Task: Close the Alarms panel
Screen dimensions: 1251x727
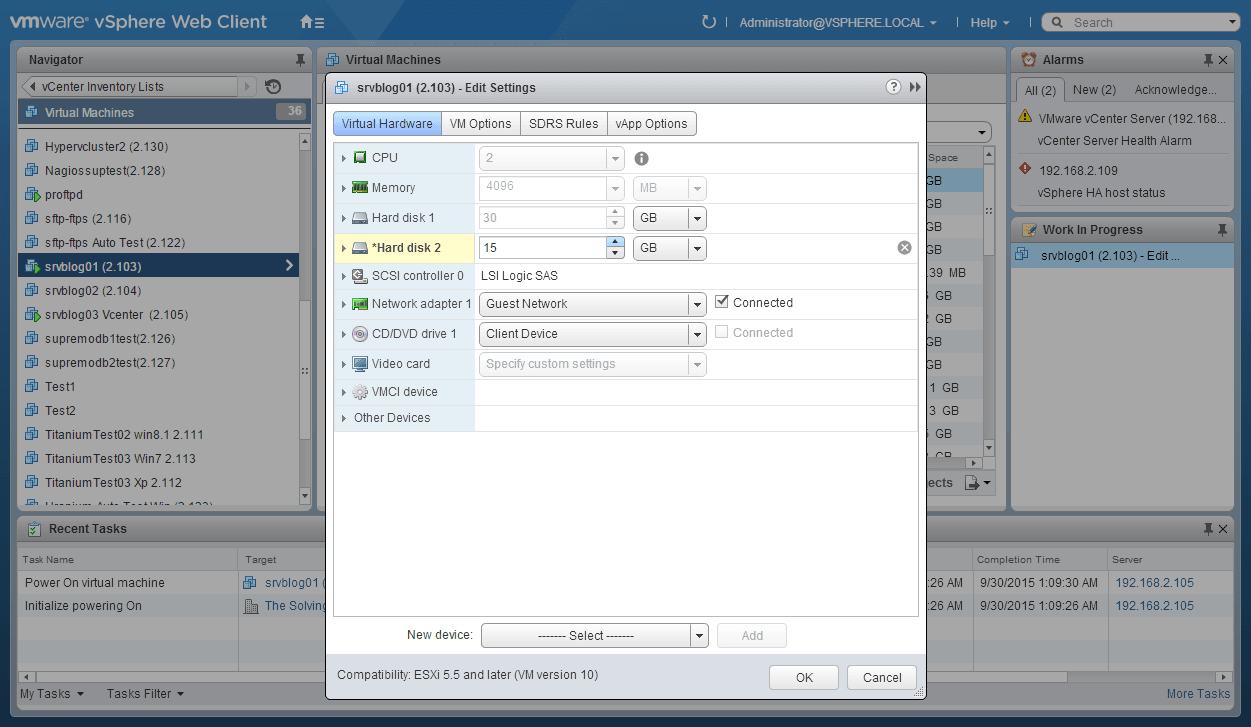Action: pyautogui.click(x=1223, y=60)
